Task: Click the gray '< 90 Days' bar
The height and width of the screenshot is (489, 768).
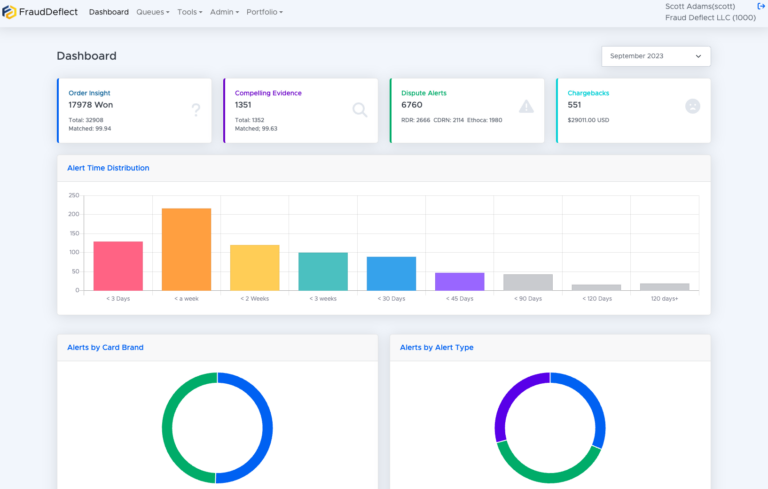Action: (528, 282)
